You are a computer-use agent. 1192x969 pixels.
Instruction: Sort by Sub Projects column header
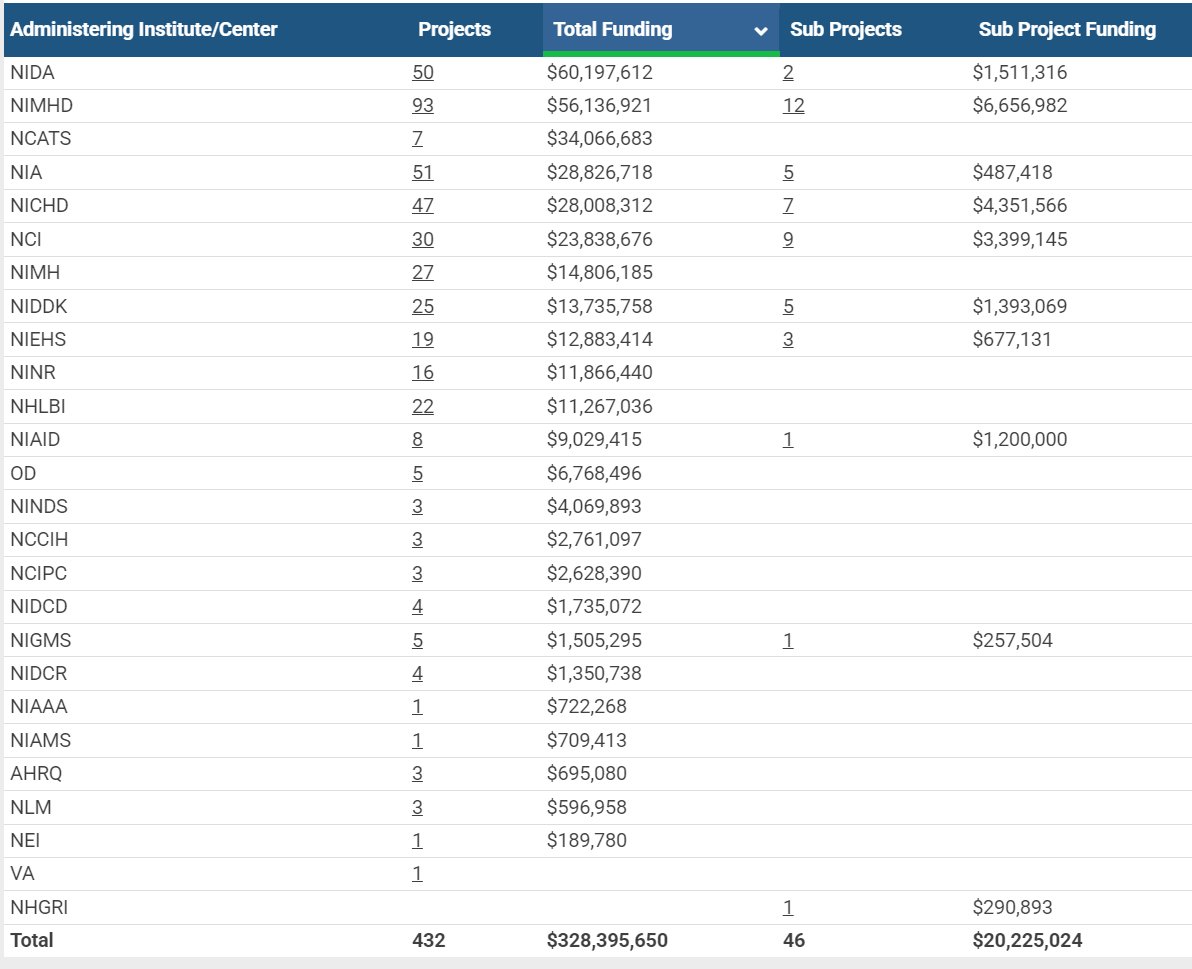[845, 30]
